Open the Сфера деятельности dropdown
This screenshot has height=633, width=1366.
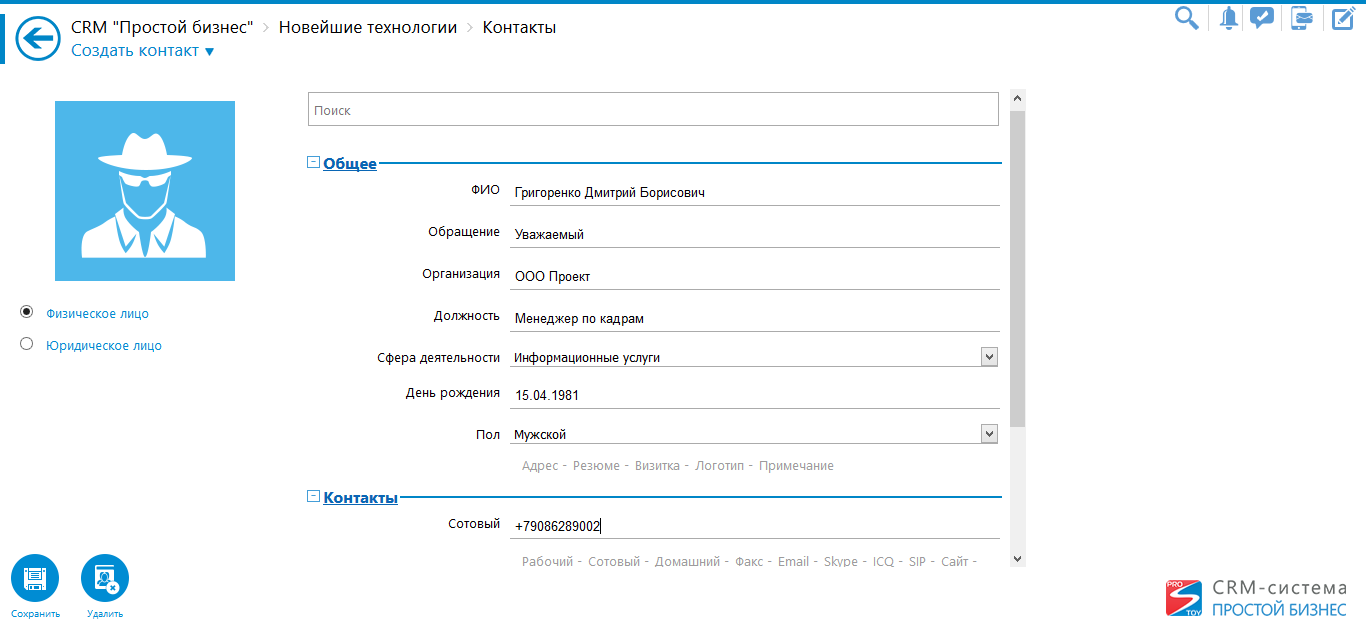coord(989,357)
